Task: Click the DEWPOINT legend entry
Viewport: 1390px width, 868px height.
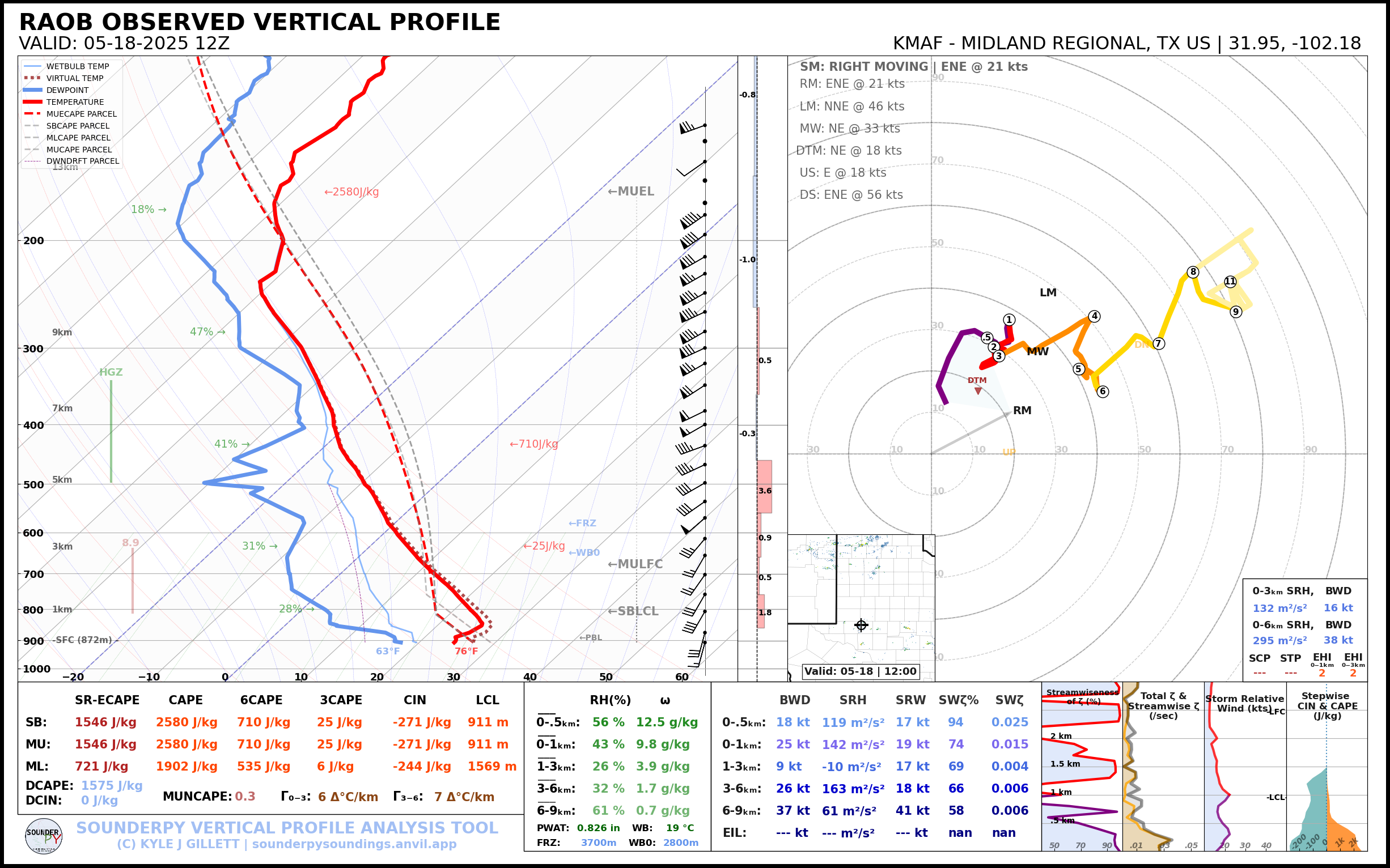Action: click(x=67, y=90)
